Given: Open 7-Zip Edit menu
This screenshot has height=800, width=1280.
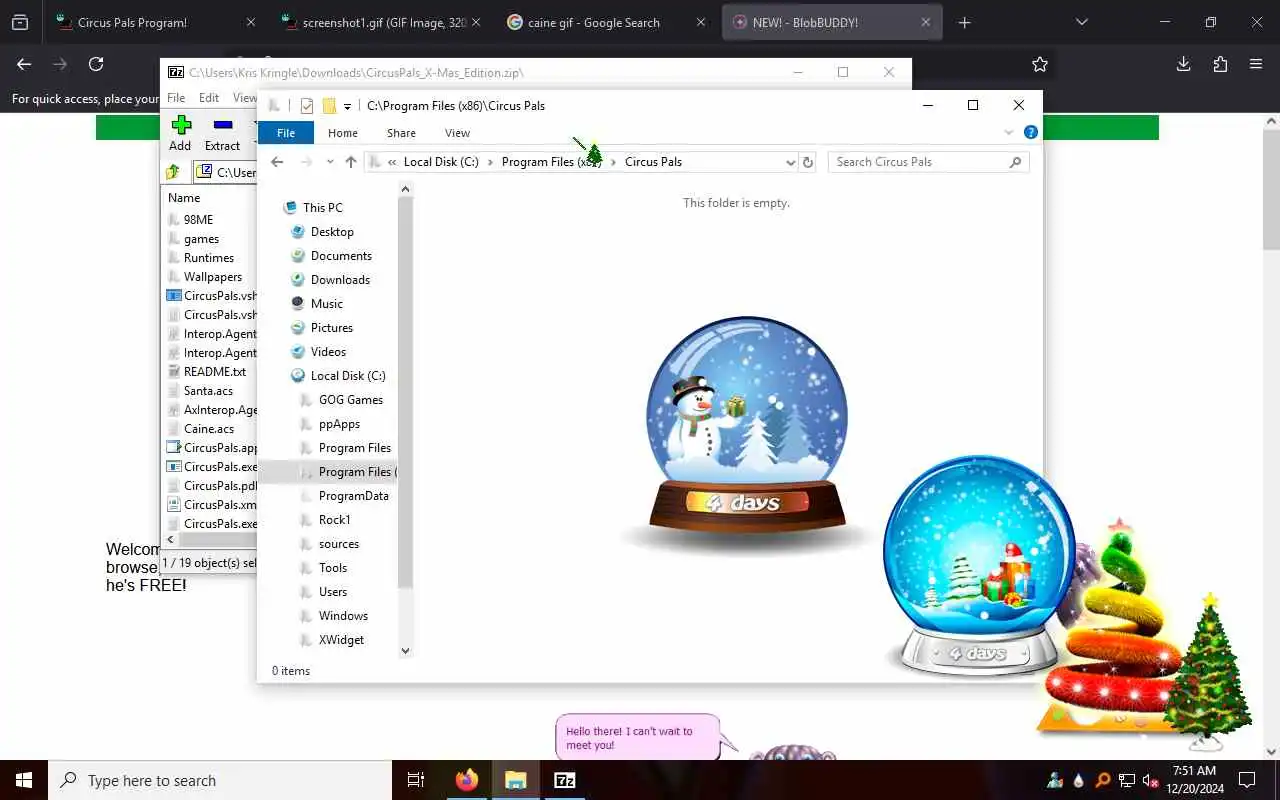Looking at the screenshot, I should pos(209,98).
